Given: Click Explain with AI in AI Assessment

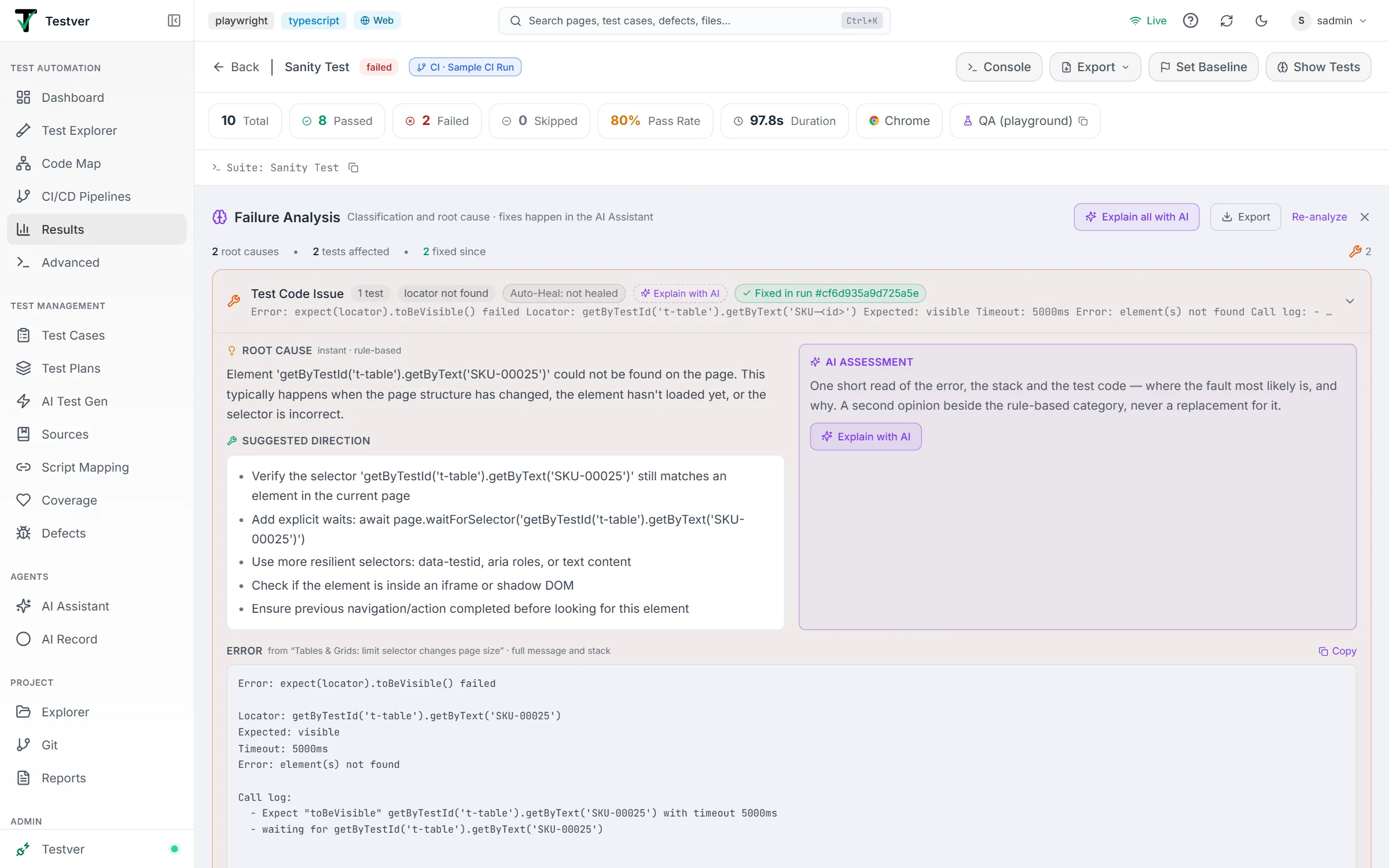Looking at the screenshot, I should [x=866, y=437].
